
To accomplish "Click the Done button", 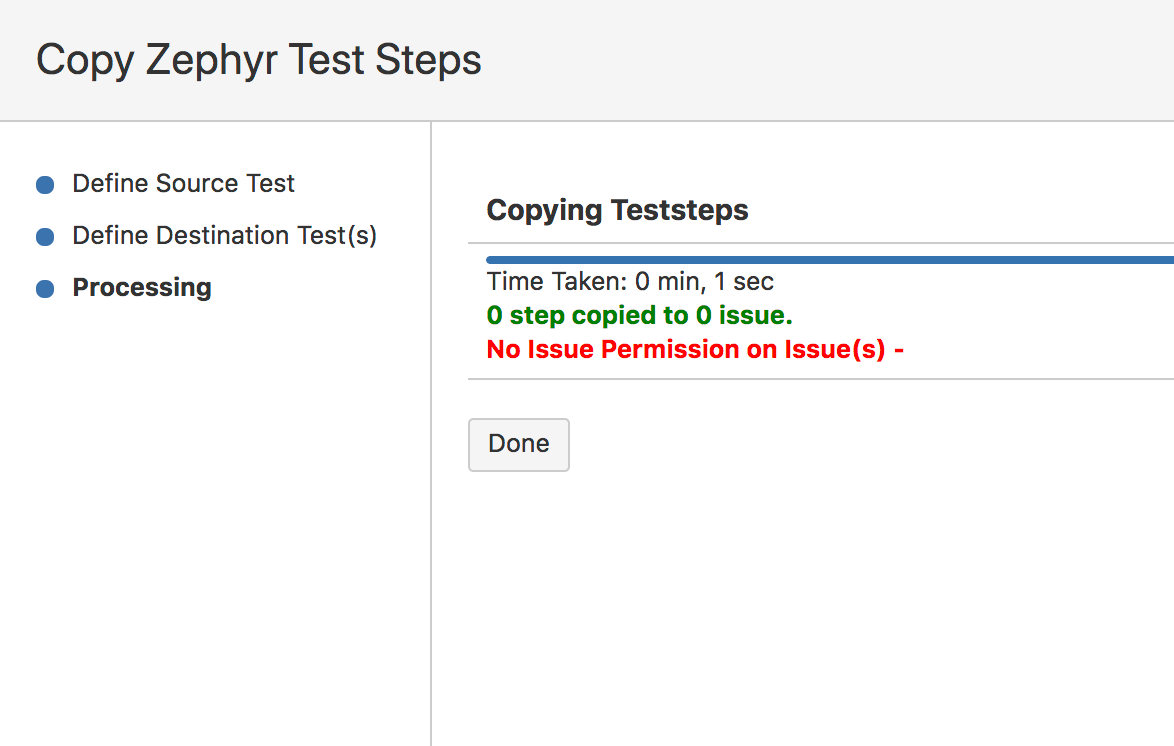I will [x=518, y=444].
